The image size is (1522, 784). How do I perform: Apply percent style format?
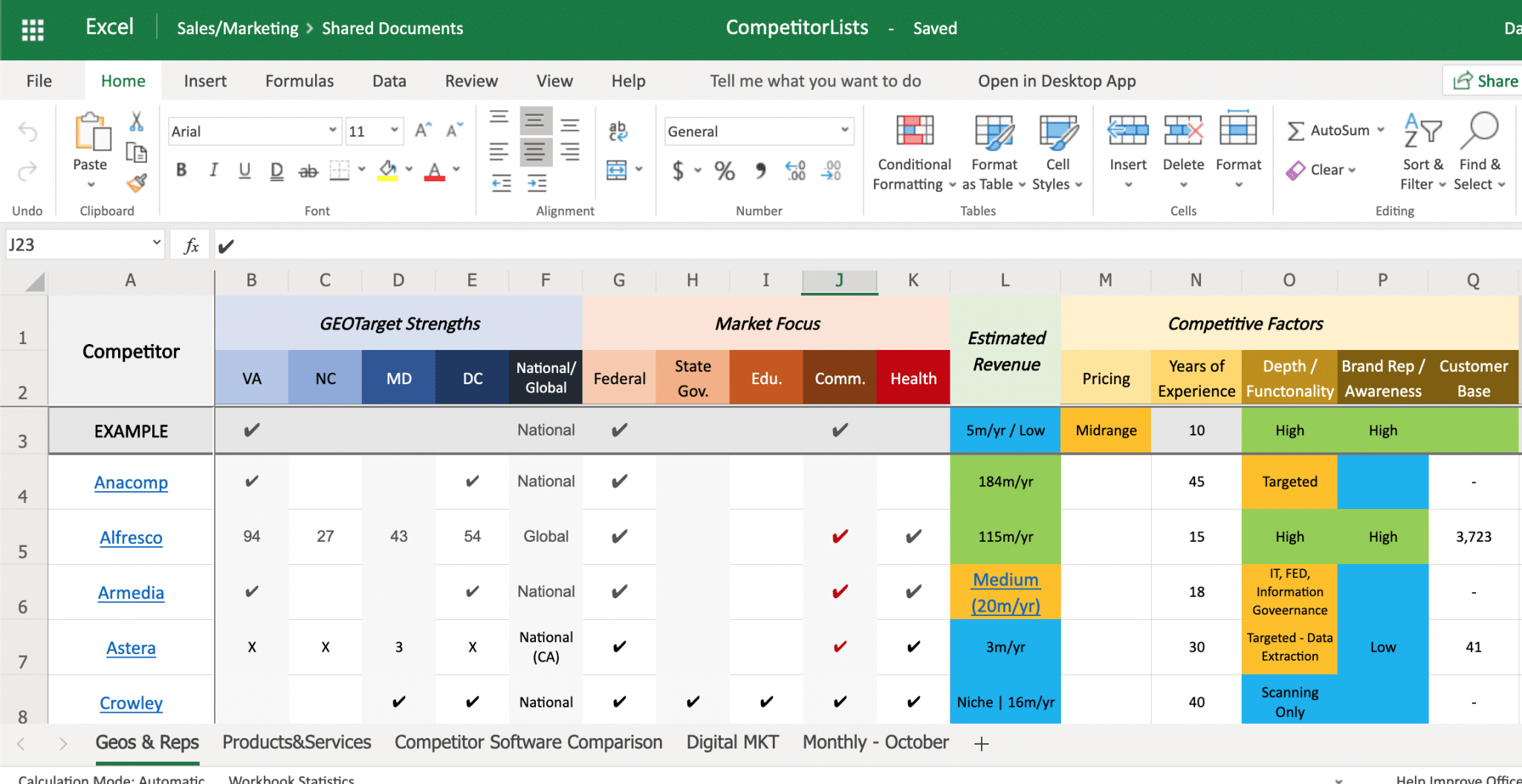point(725,171)
